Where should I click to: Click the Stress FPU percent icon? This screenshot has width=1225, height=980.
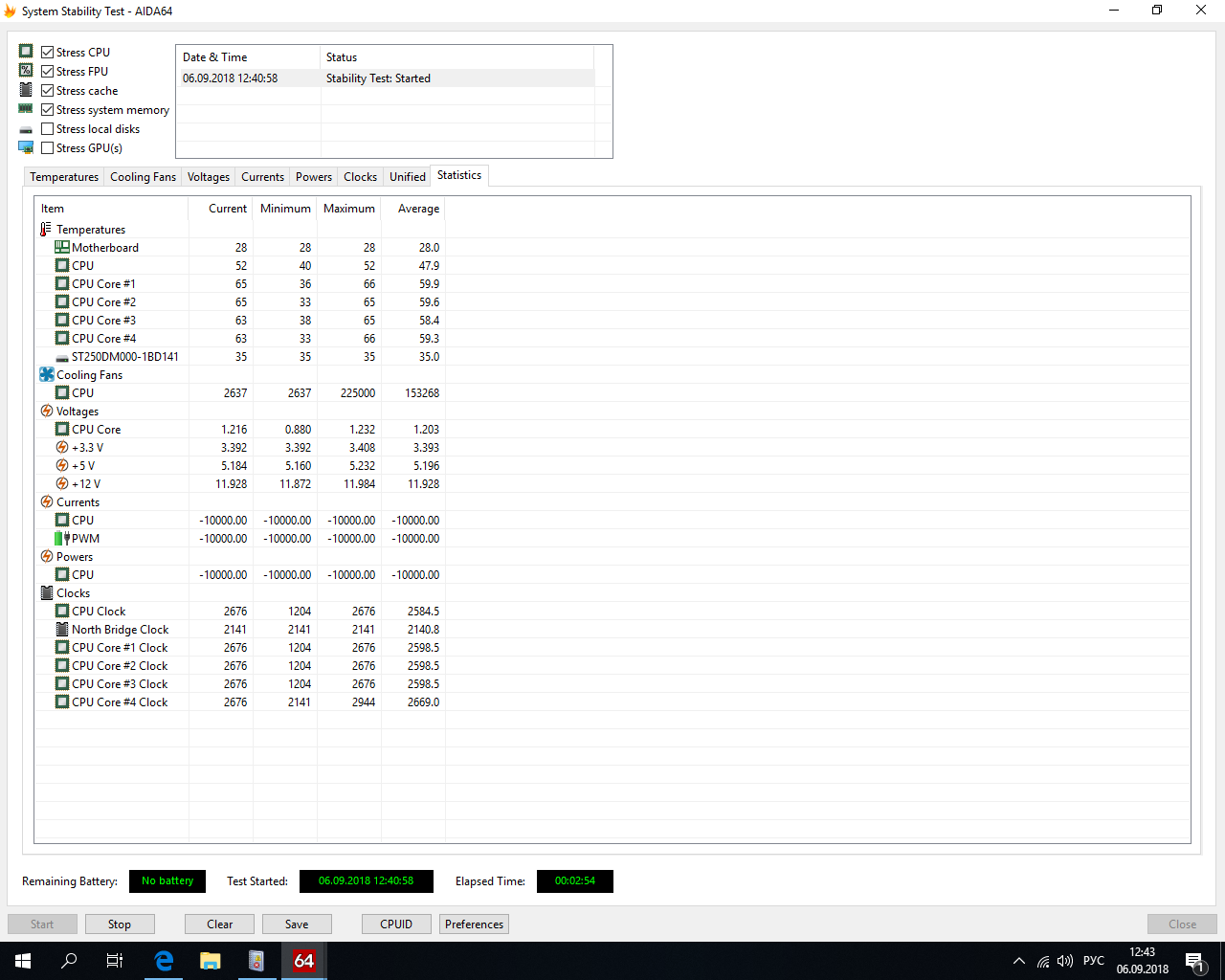(26, 70)
